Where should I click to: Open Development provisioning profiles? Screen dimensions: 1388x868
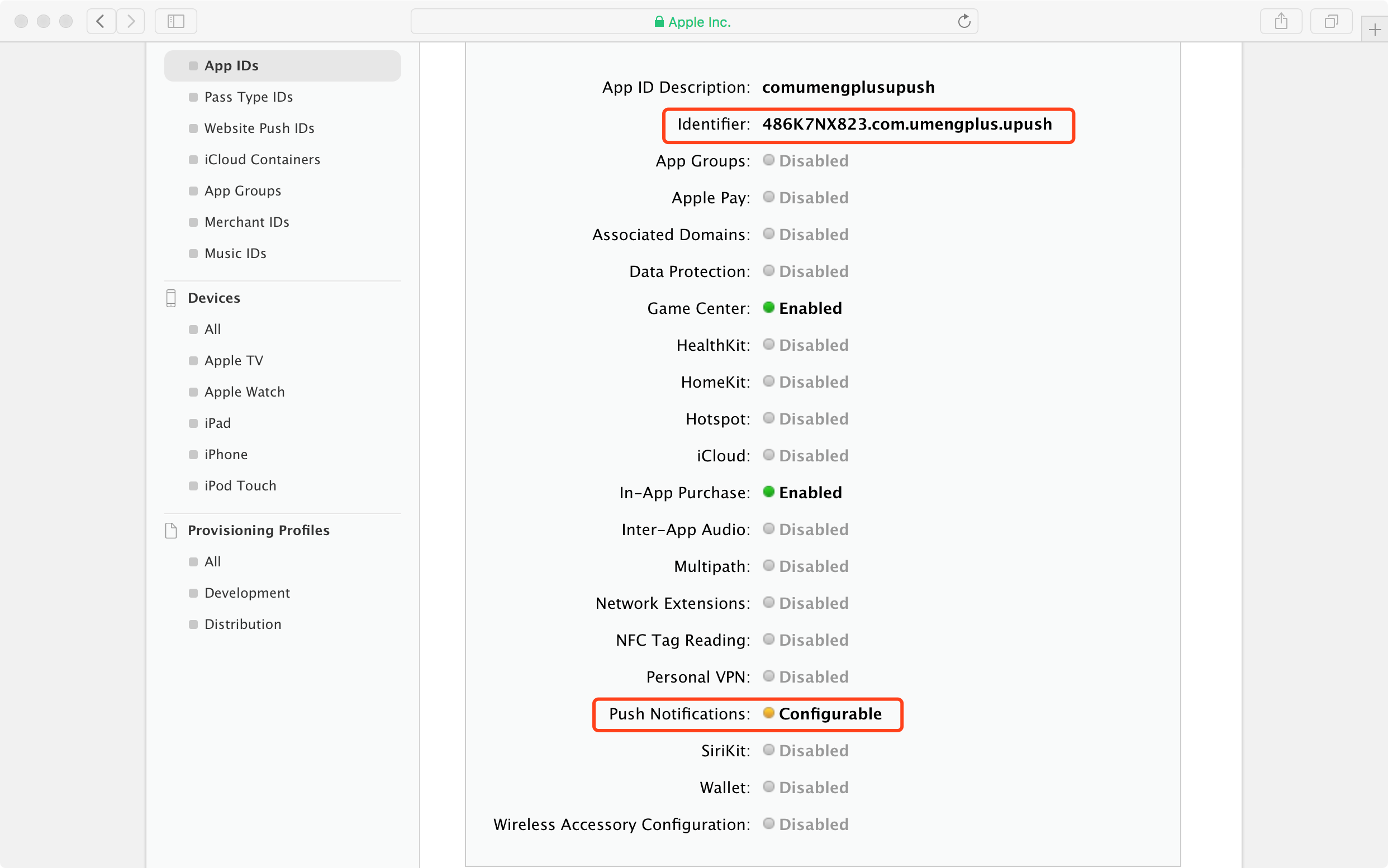click(248, 593)
